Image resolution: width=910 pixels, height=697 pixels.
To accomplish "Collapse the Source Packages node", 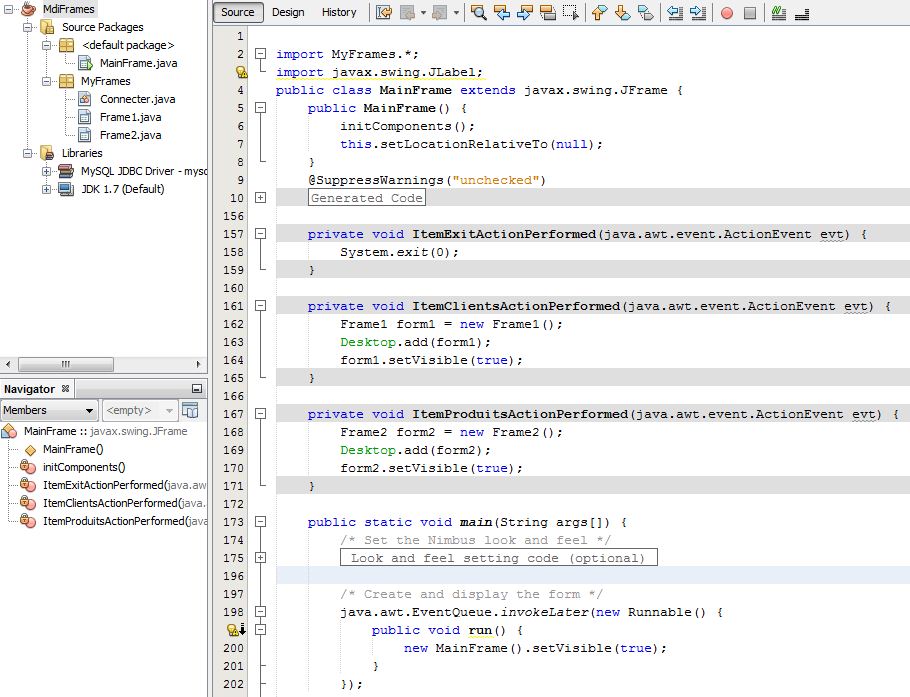I will [27, 27].
